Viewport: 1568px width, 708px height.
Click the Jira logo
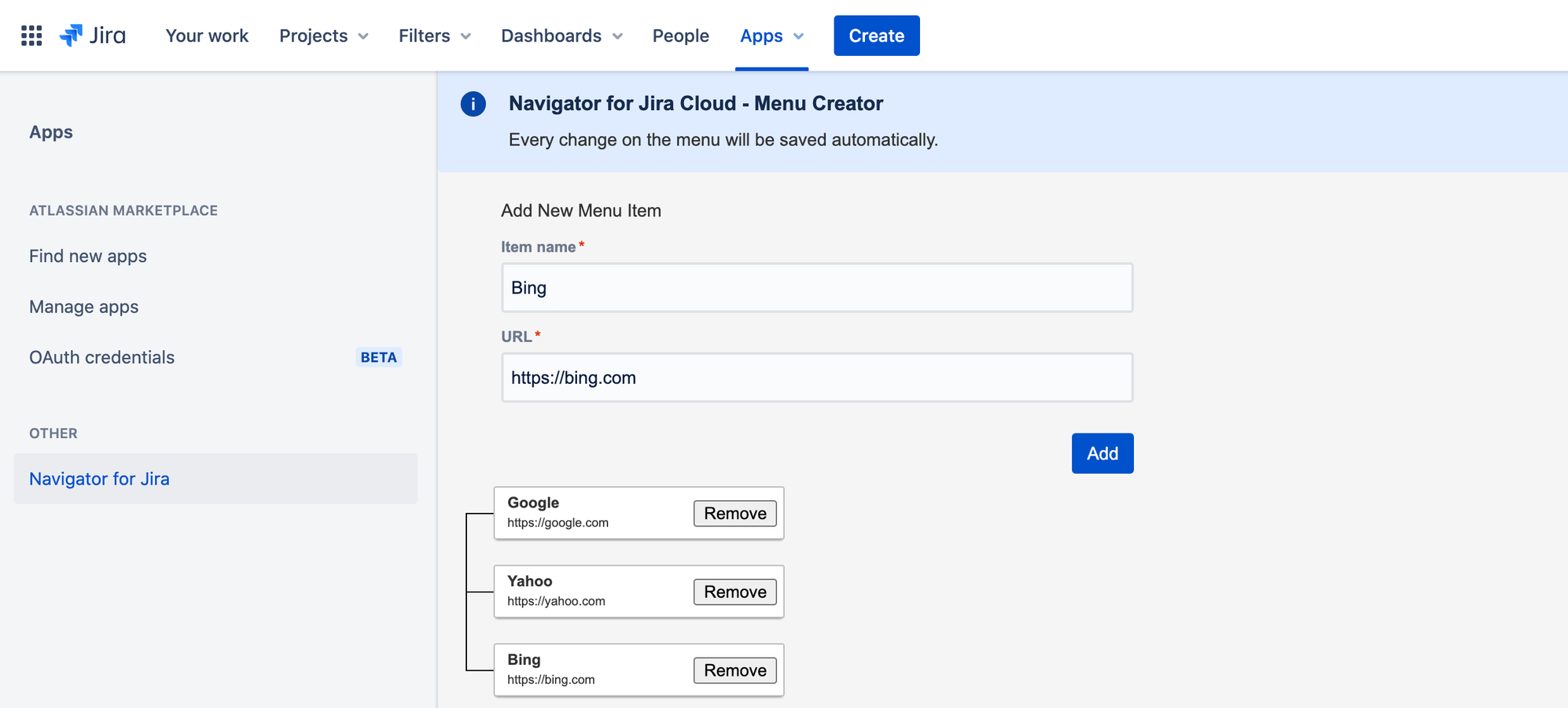point(93,35)
